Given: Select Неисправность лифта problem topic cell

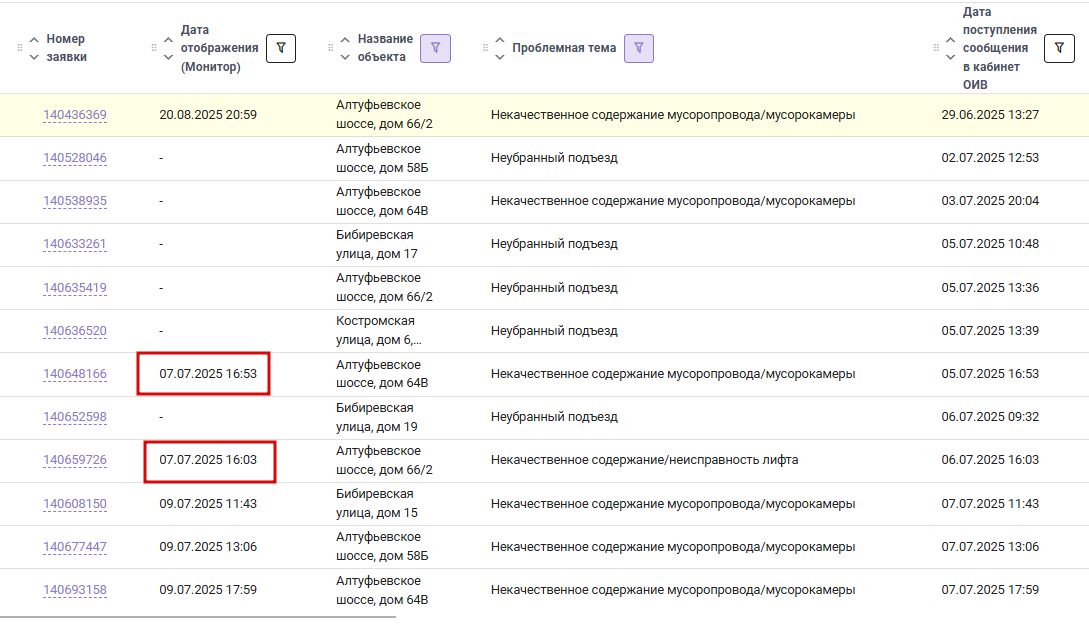Looking at the screenshot, I should [645, 460].
